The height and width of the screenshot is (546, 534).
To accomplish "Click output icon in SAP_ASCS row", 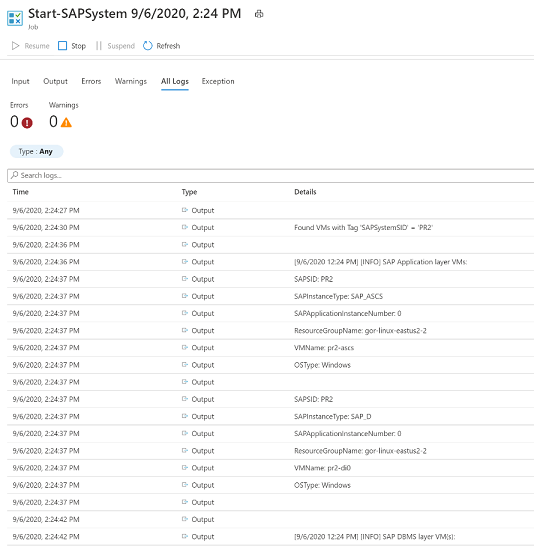I will point(185,296).
